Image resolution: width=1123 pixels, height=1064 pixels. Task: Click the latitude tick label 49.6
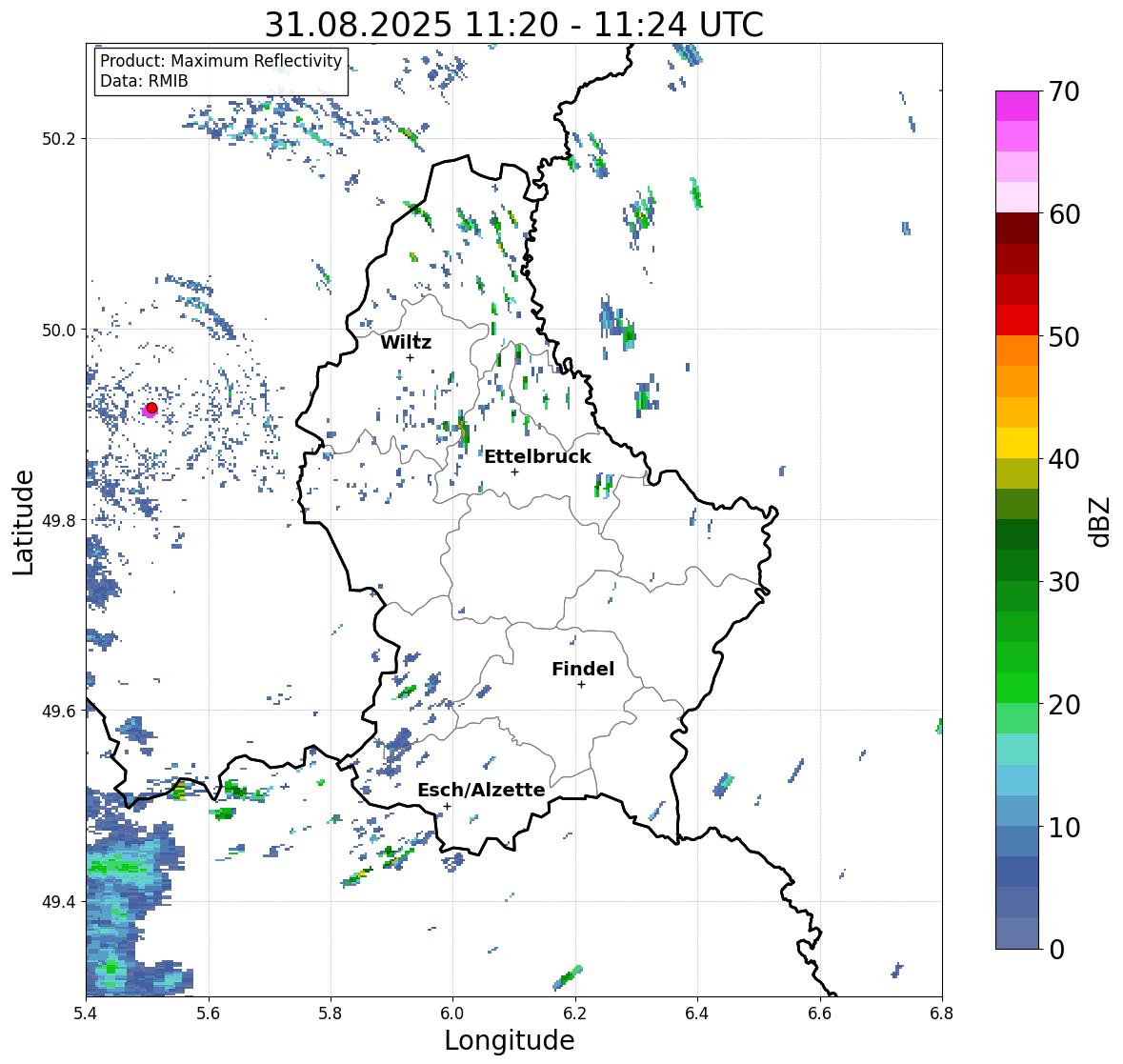tap(59, 711)
